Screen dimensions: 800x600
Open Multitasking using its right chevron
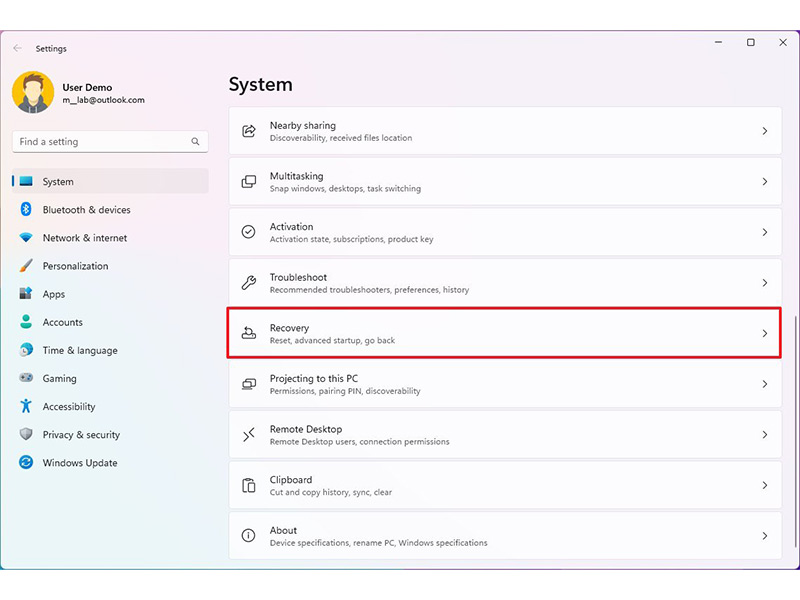click(x=765, y=182)
